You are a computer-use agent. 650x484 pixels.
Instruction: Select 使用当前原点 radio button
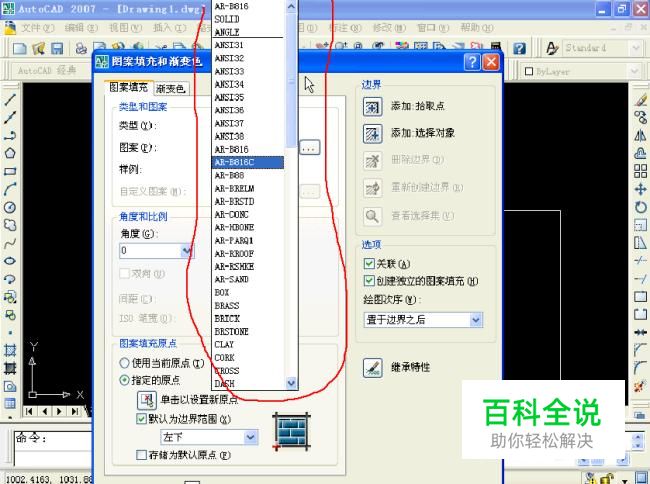124,363
